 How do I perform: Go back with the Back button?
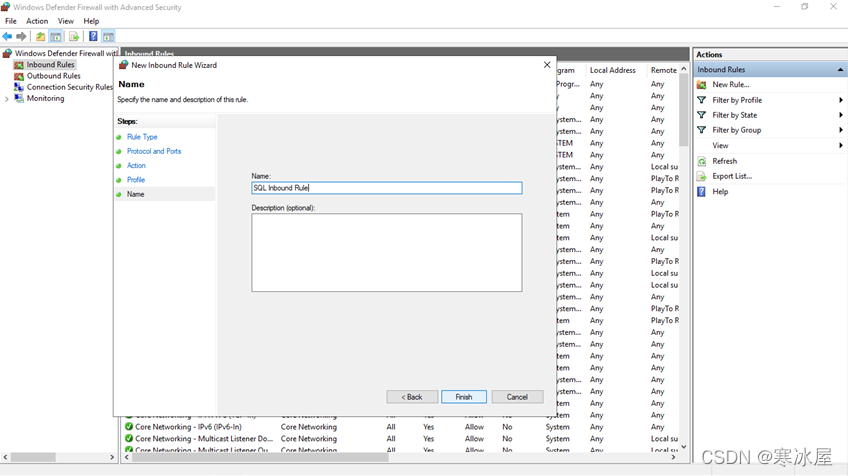click(x=412, y=397)
